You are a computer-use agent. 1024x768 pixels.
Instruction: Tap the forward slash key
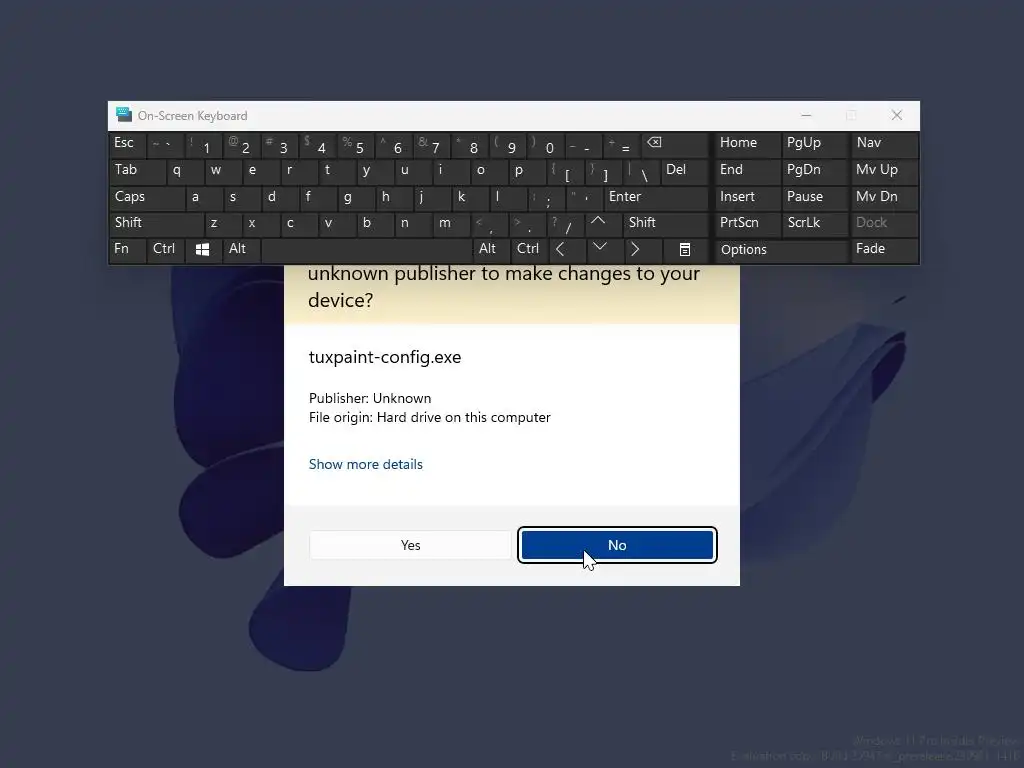(x=564, y=223)
